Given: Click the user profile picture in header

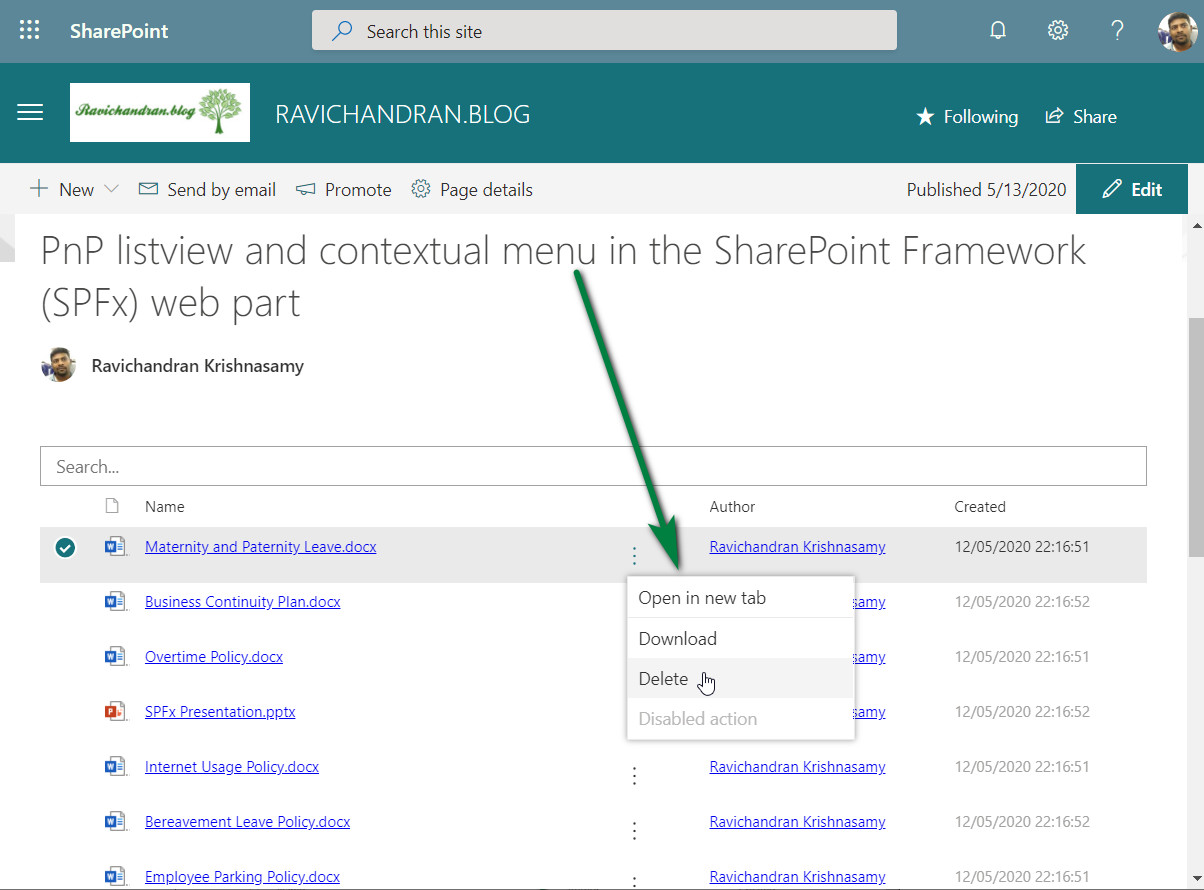Looking at the screenshot, I should coord(1177,32).
